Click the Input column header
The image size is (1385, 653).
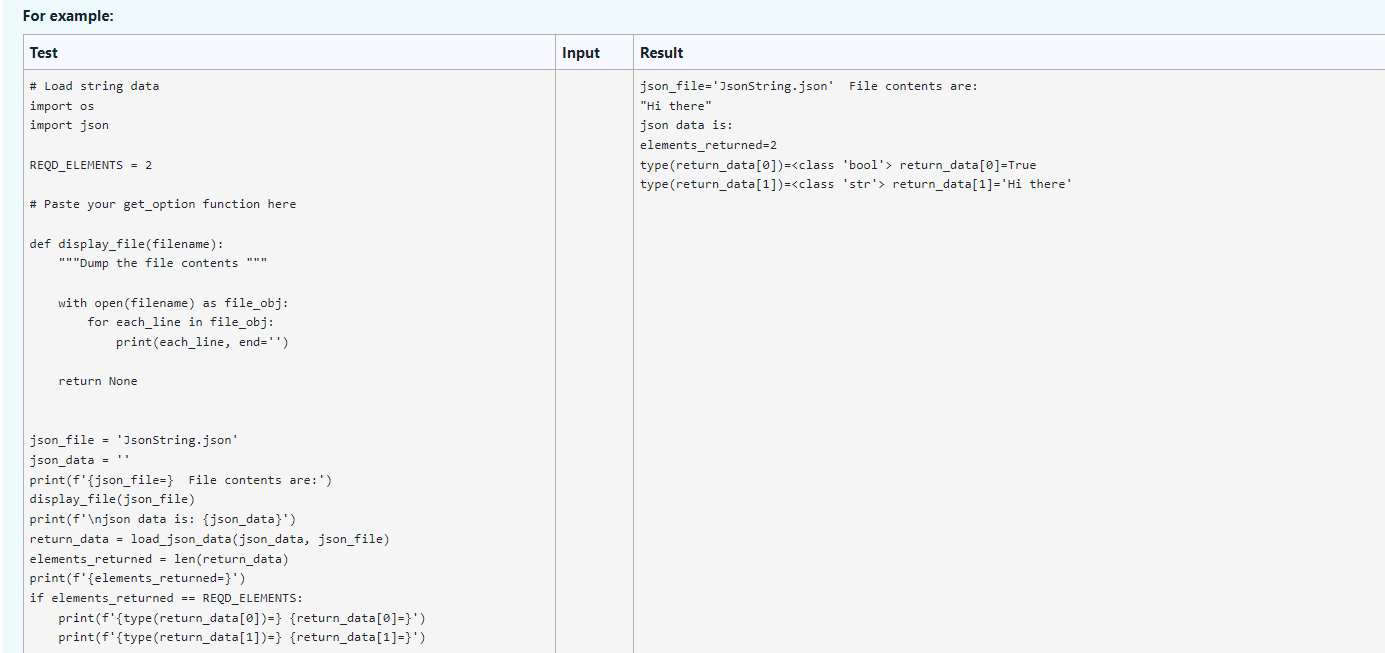click(582, 52)
